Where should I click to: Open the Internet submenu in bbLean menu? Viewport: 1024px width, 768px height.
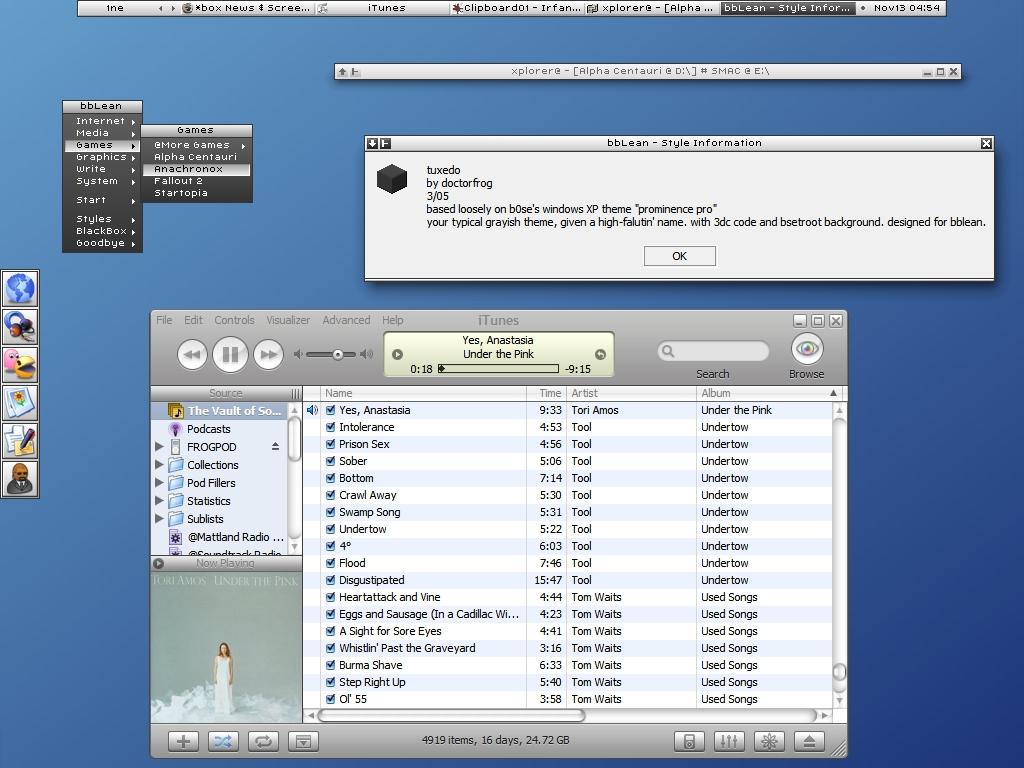click(103, 121)
